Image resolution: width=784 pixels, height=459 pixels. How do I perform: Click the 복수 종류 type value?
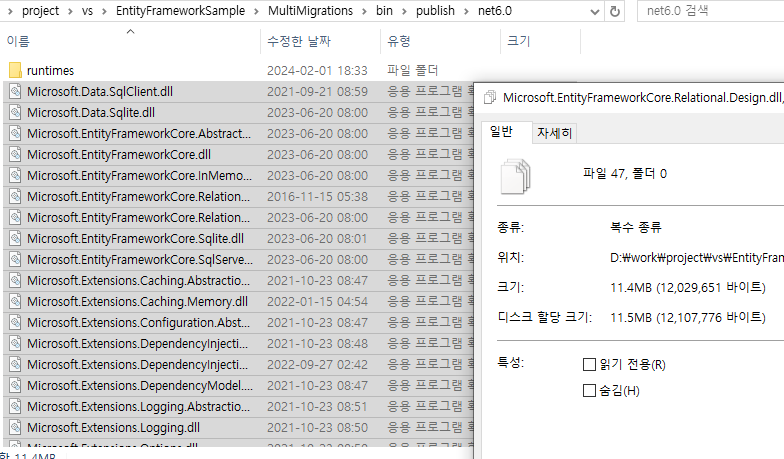point(636,228)
